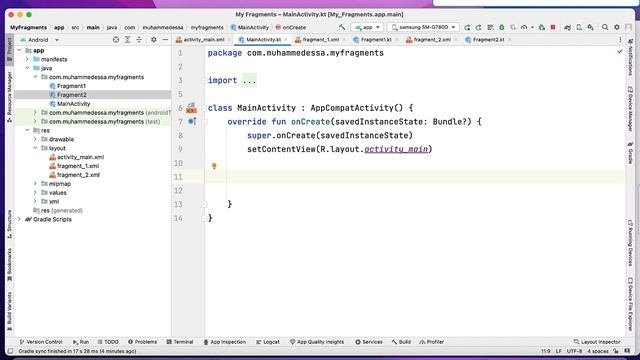
Task: Open the Problems tool window
Action: [142, 342]
